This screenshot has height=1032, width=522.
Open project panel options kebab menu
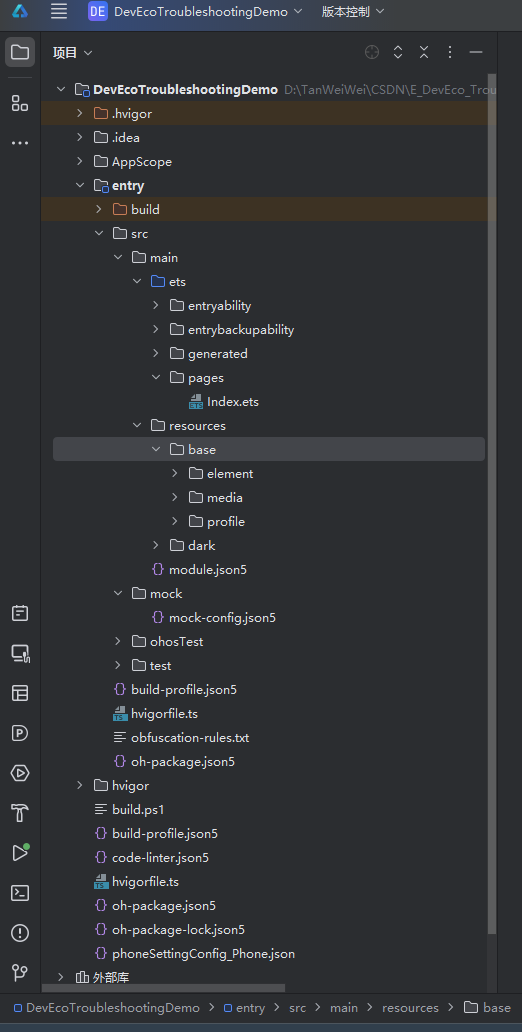[450, 53]
